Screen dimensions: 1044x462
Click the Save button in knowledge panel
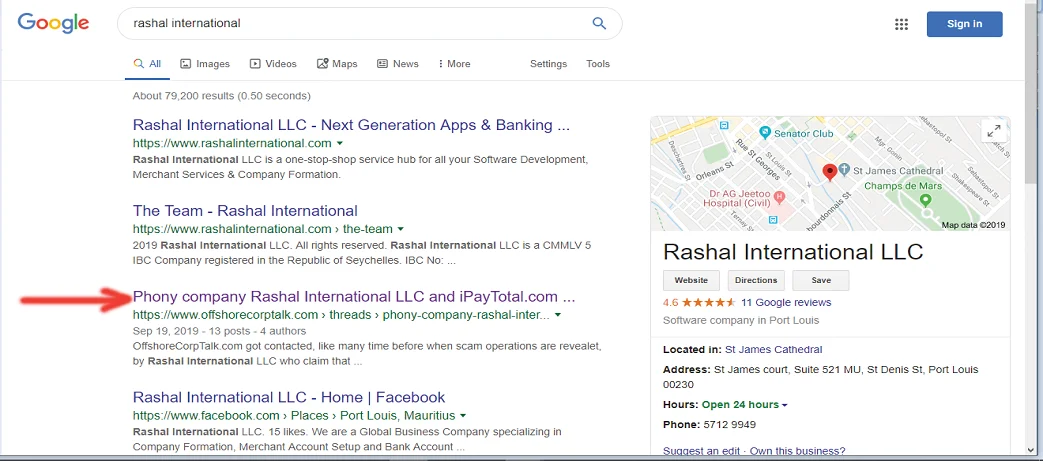point(820,280)
